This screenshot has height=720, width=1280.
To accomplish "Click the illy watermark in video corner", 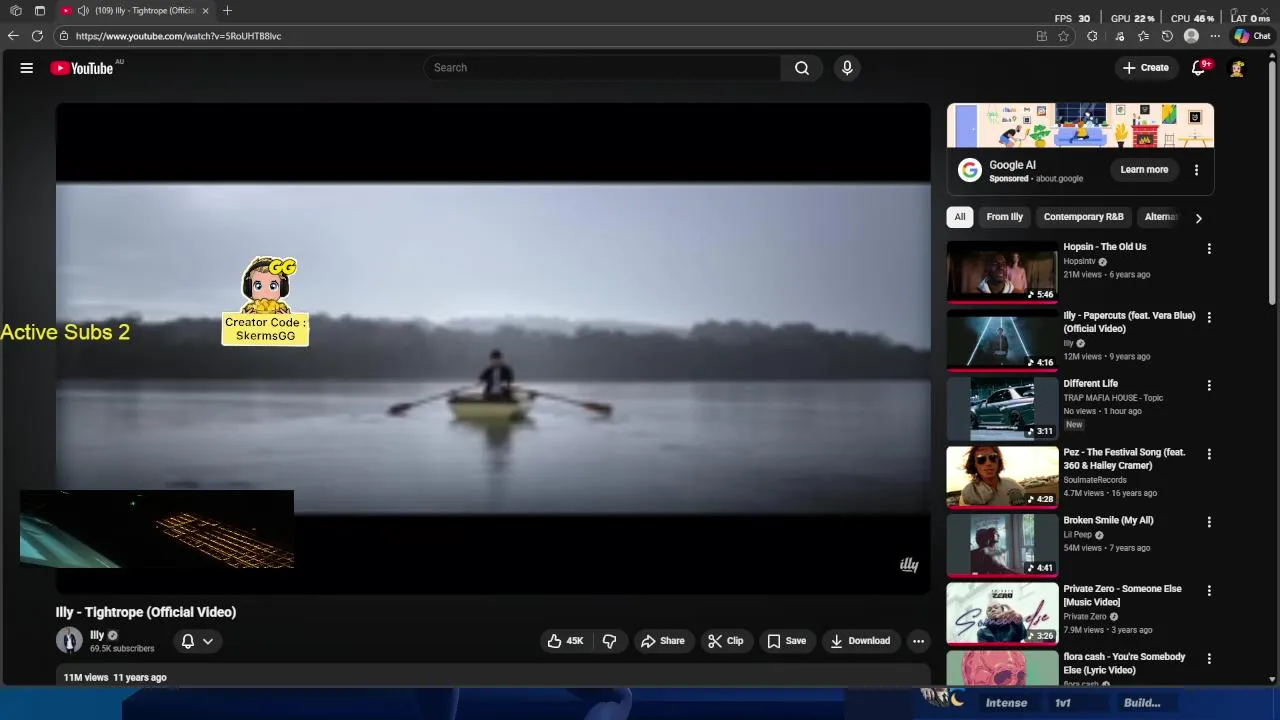I will pos(909,565).
